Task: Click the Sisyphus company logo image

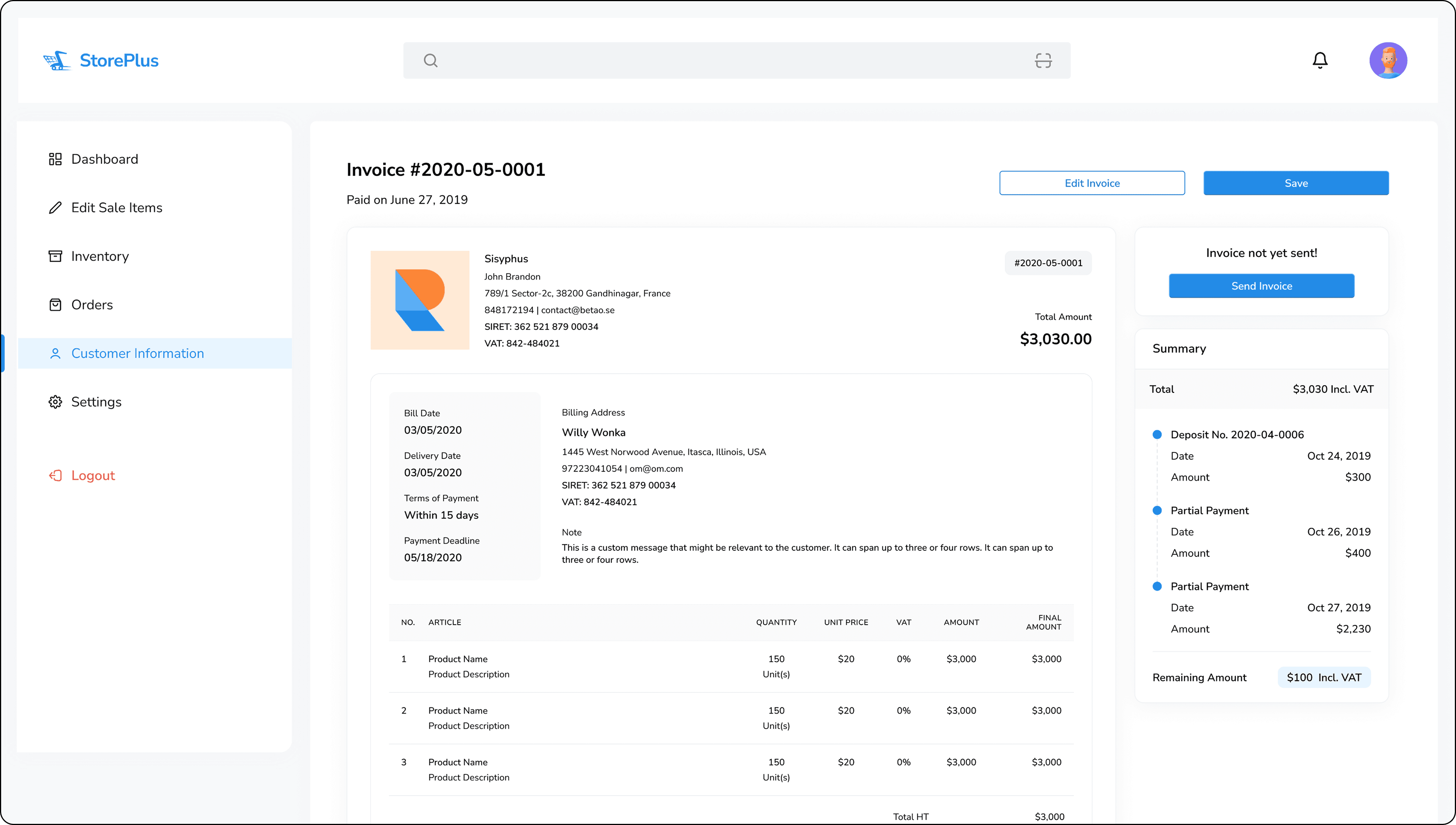Action: click(419, 300)
